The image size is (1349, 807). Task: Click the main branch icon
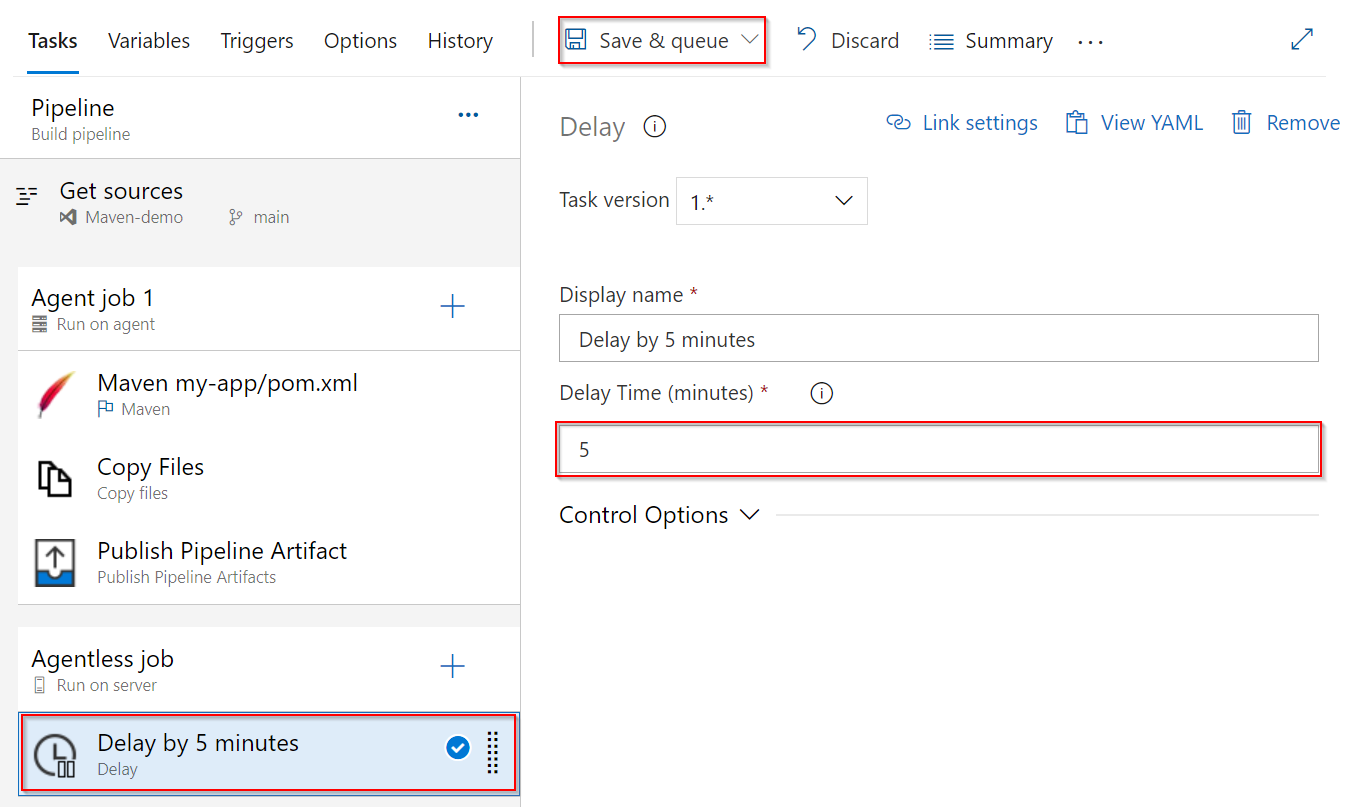[236, 217]
